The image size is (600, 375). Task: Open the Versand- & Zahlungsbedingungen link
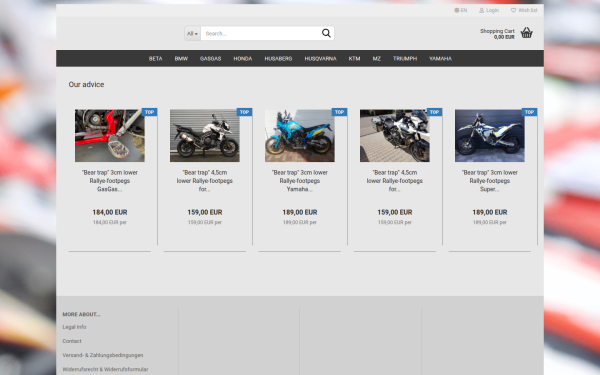[103, 355]
